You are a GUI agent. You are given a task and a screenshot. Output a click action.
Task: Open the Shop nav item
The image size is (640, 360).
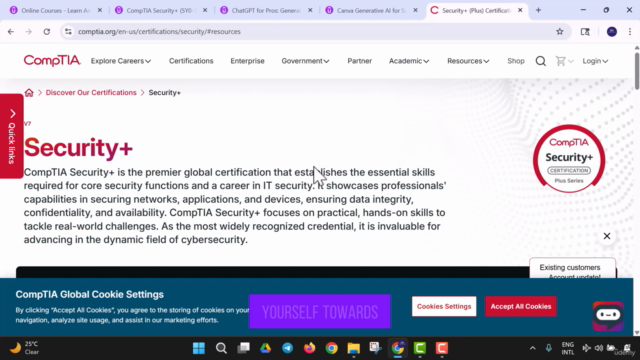click(x=516, y=61)
